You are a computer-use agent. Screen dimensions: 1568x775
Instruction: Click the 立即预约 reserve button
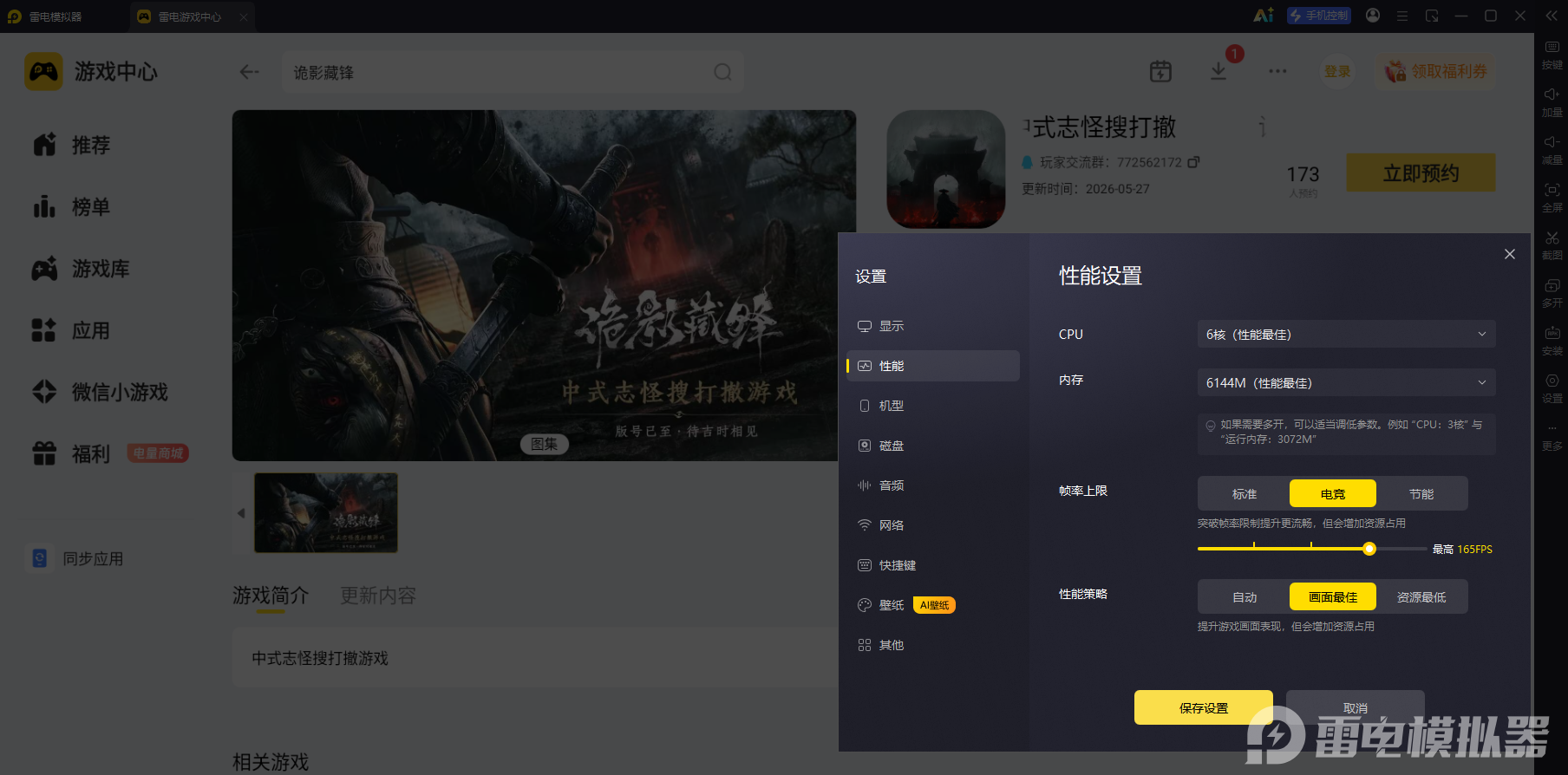pos(1421,173)
